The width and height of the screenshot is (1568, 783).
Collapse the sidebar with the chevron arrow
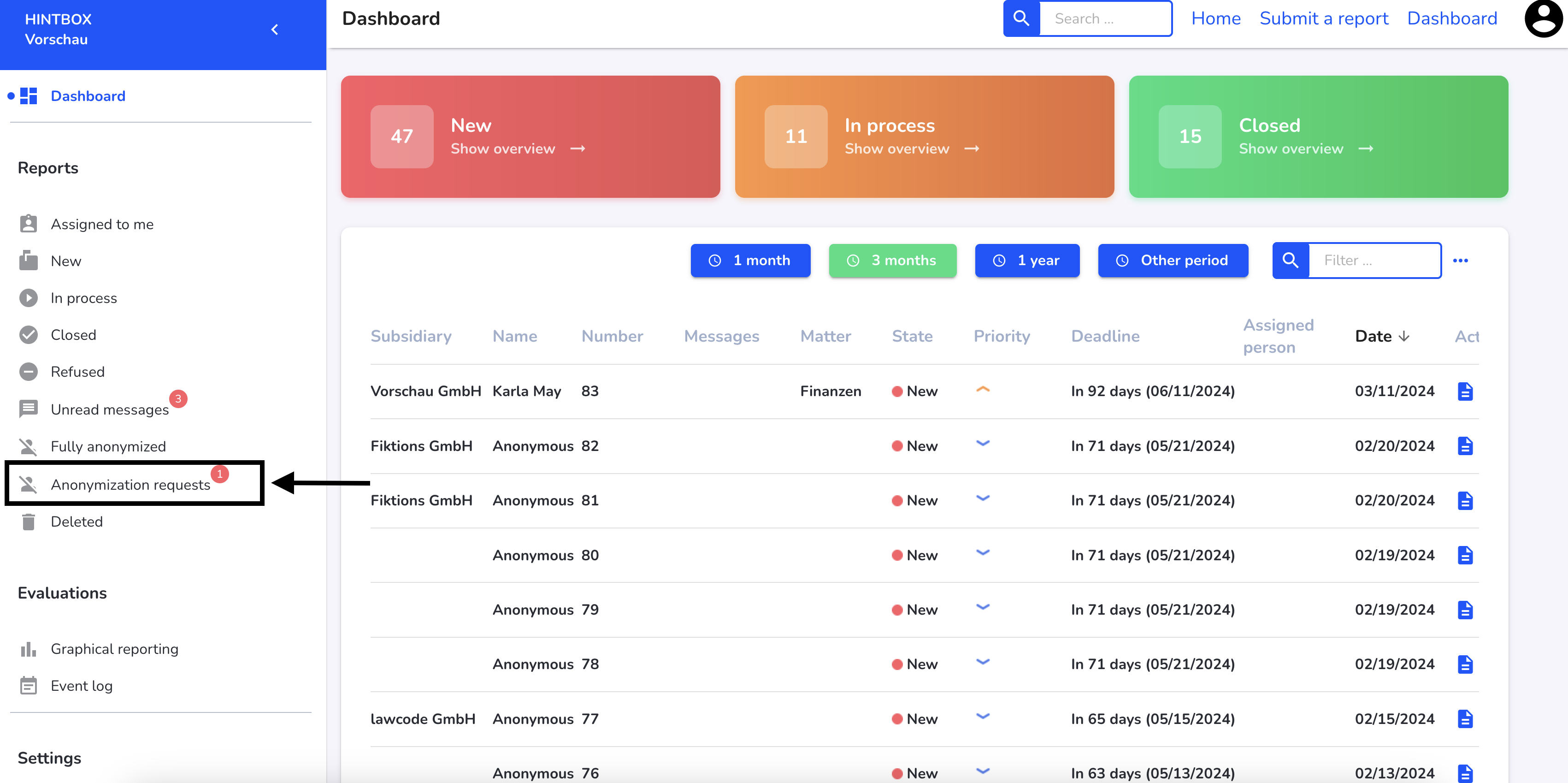click(x=275, y=29)
